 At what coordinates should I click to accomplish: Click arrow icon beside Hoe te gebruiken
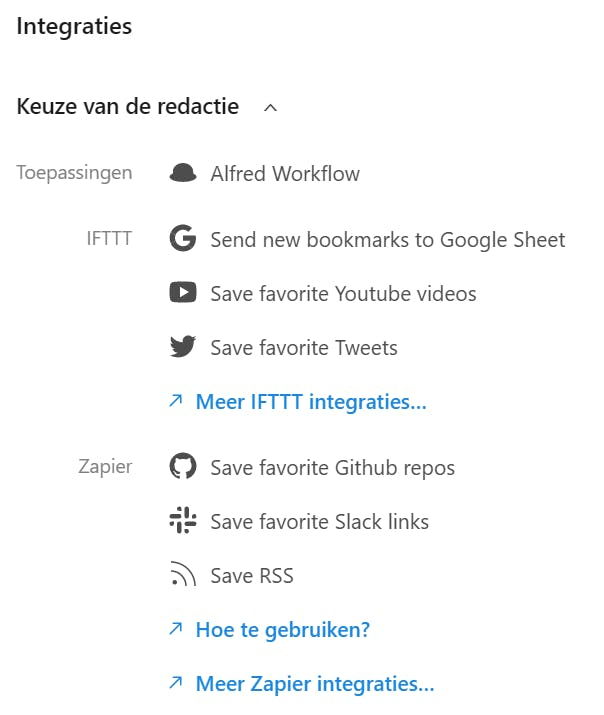(x=176, y=630)
